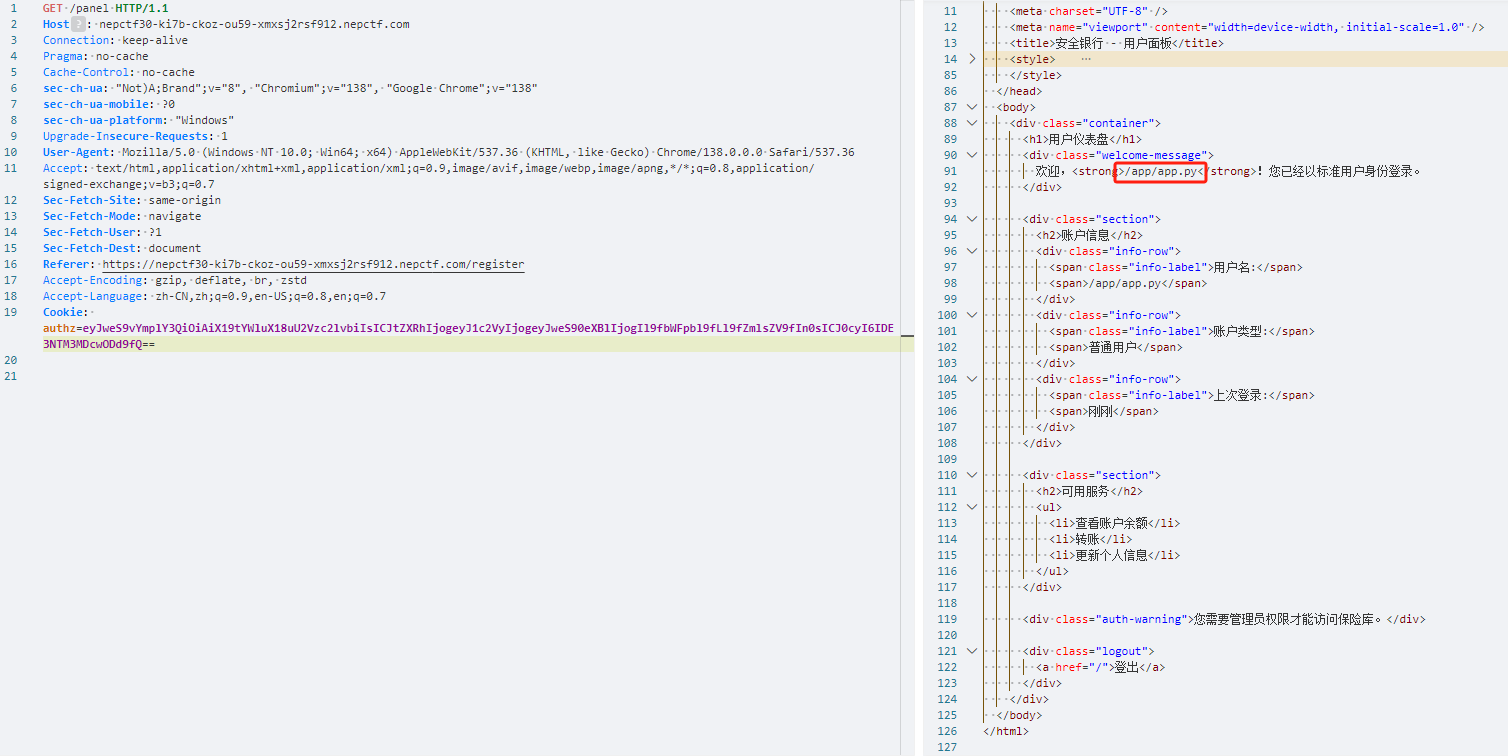
Task: Fold the info-row div on line 104
Action: tap(971, 379)
